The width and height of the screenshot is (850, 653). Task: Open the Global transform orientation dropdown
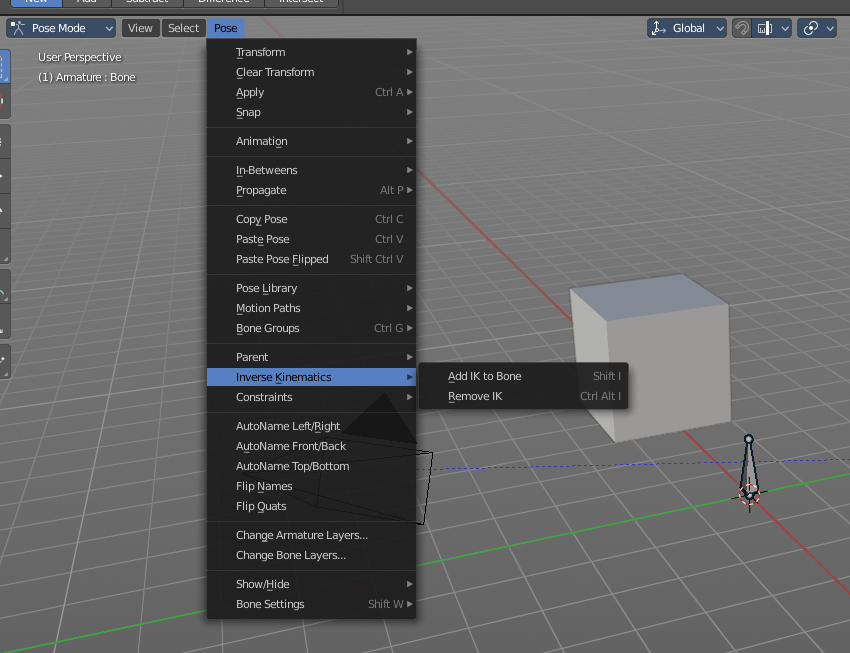coord(686,28)
